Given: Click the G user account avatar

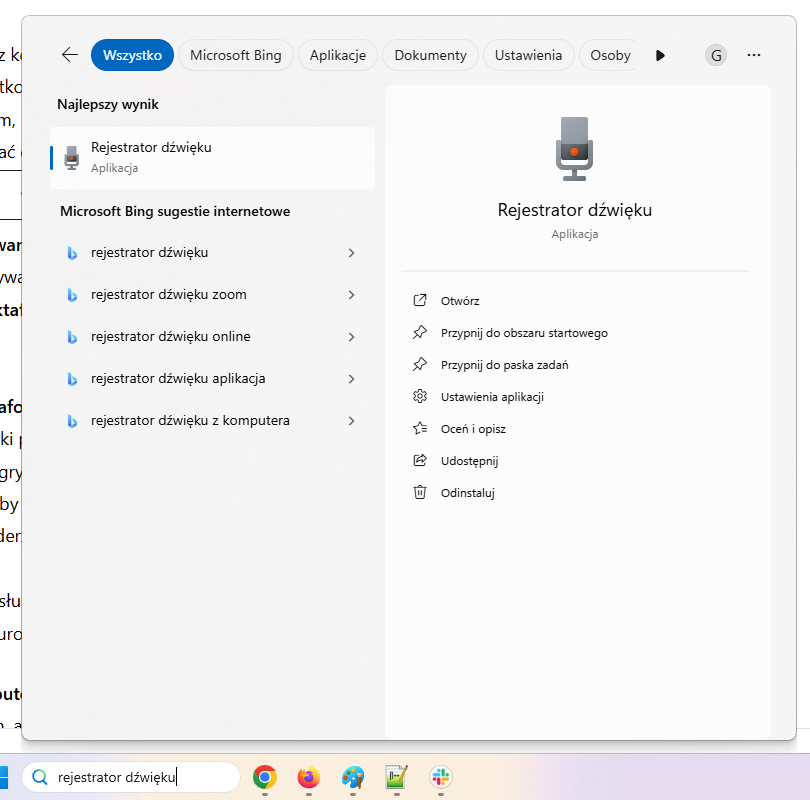Looking at the screenshot, I should pyautogui.click(x=716, y=55).
